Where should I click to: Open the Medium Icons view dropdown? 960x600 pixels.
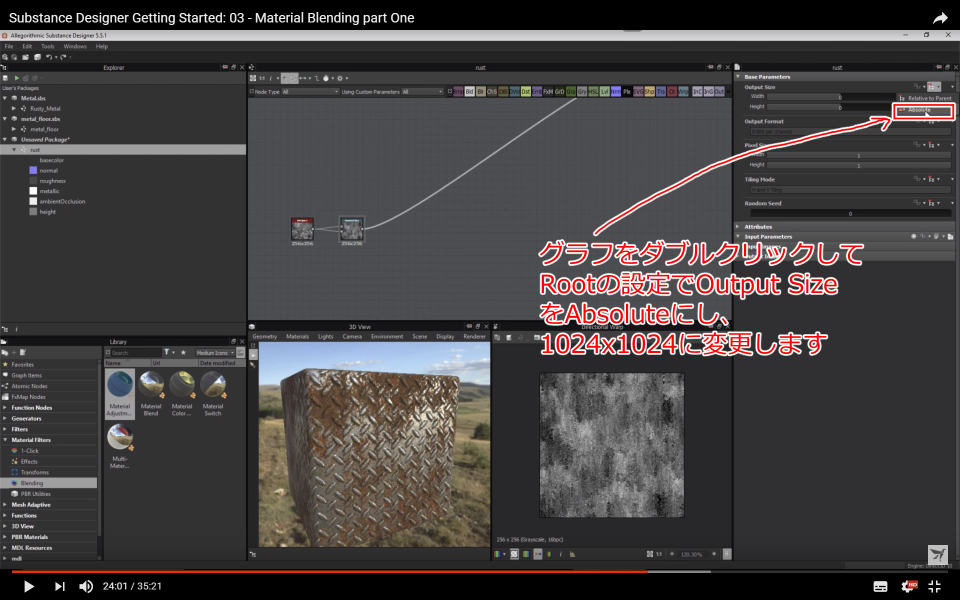coord(215,353)
